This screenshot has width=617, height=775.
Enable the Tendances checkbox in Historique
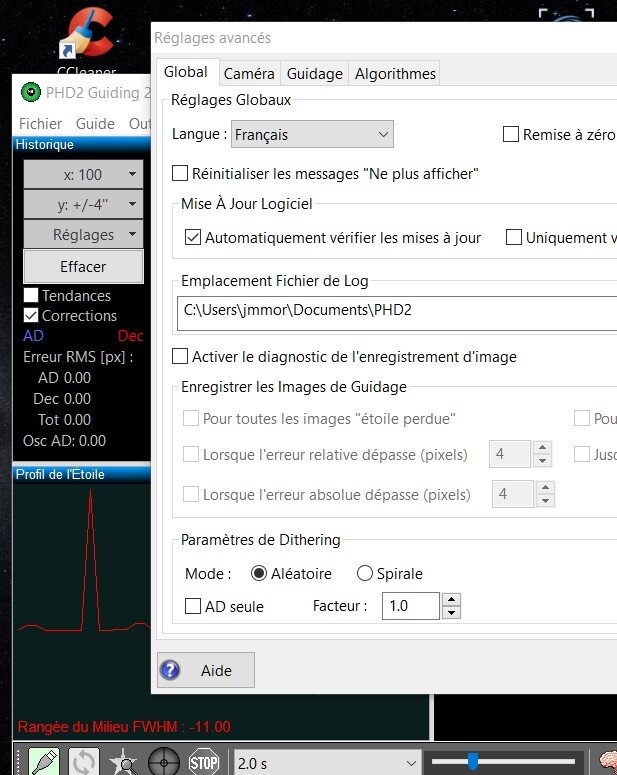click(x=31, y=295)
